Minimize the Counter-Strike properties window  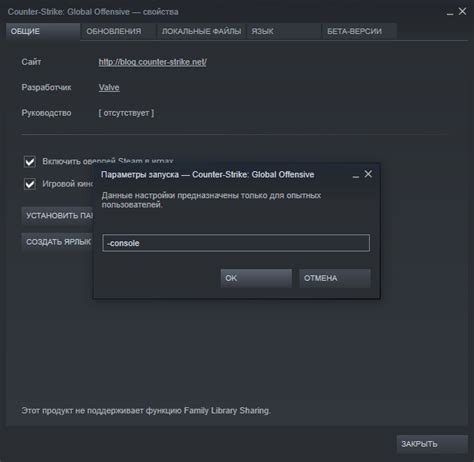tap(450, 13)
